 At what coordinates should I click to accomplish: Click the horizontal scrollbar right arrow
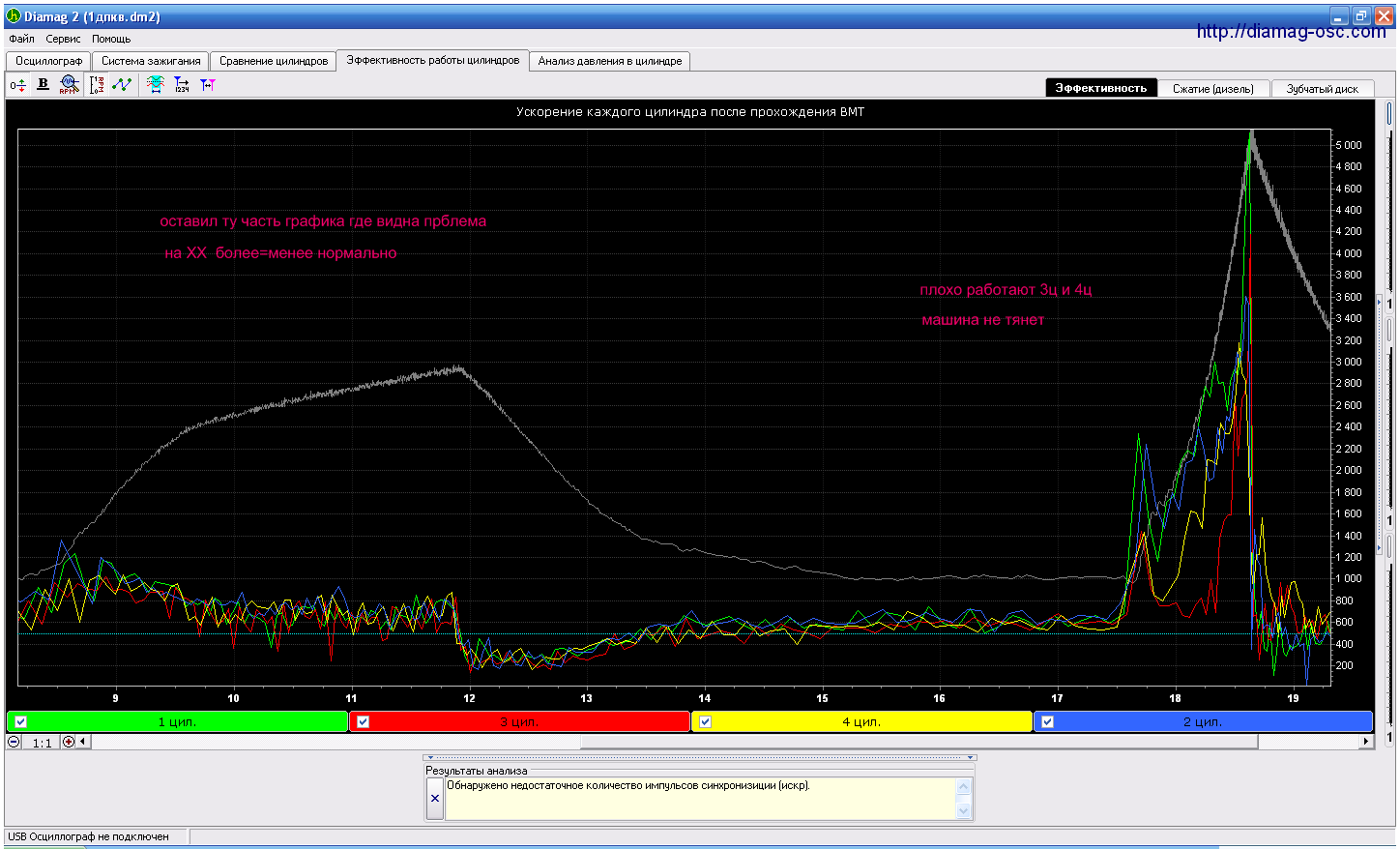click(1366, 742)
